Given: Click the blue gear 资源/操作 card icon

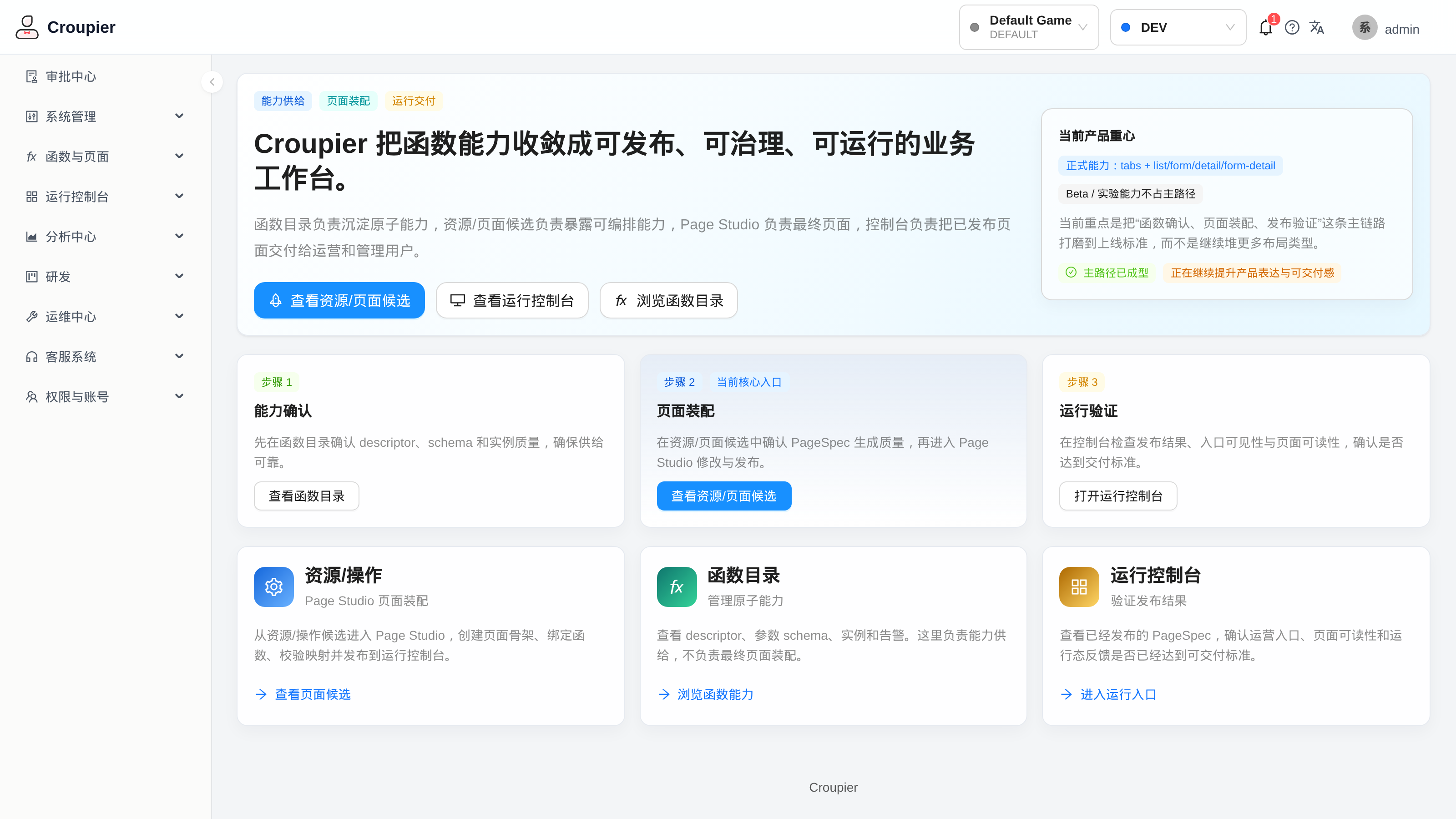Looking at the screenshot, I should (273, 586).
